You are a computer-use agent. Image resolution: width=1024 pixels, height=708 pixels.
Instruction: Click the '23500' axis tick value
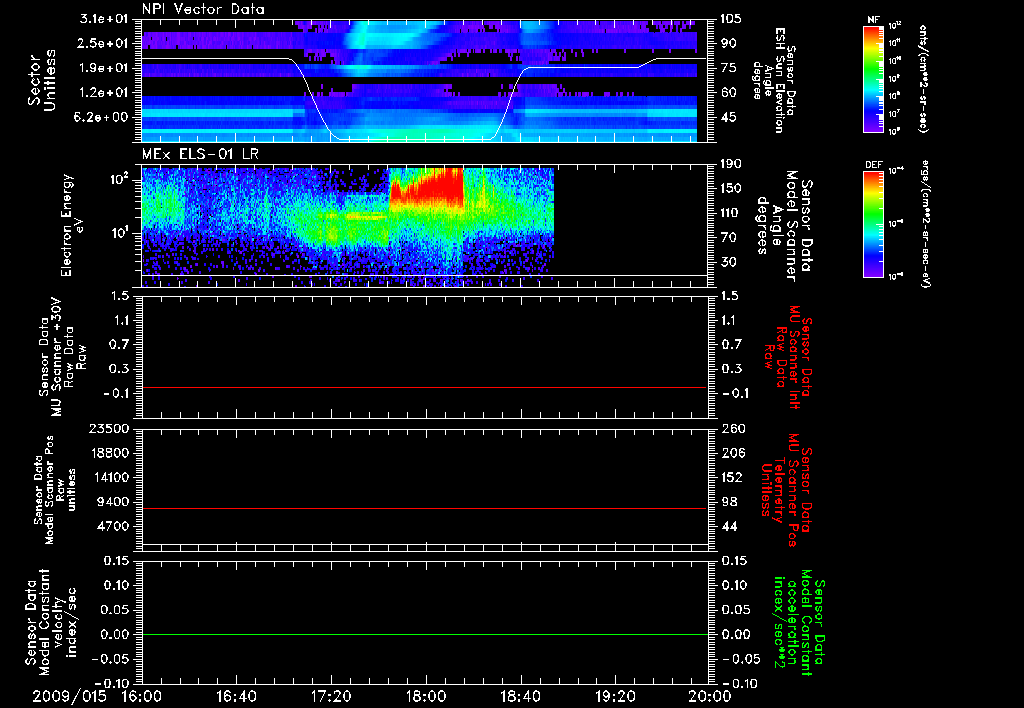click(110, 428)
